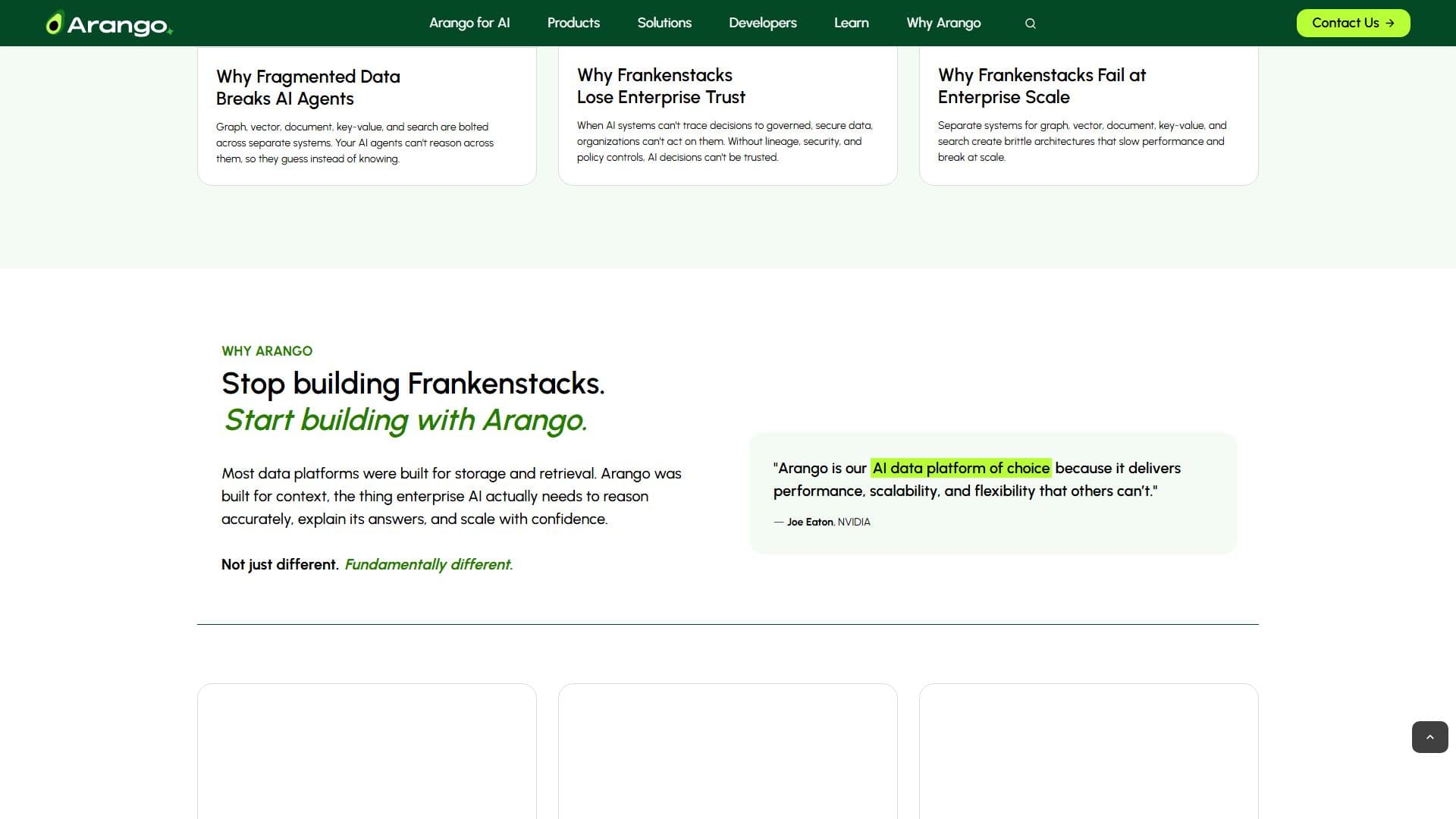The height and width of the screenshot is (819, 1456).
Task: Click description starting When AI systems can't trace
Action: point(725,141)
